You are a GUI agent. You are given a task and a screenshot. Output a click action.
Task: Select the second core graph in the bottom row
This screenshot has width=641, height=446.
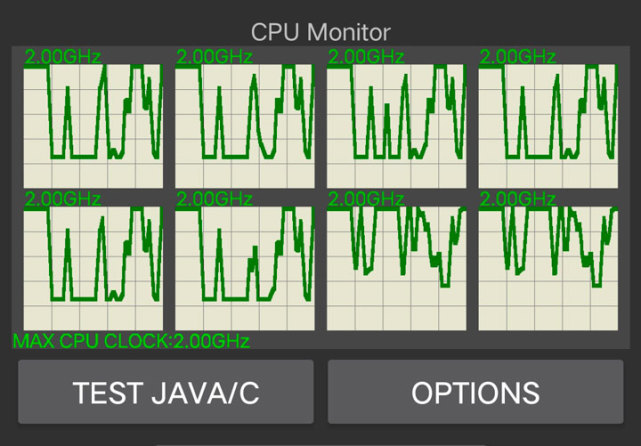245,268
